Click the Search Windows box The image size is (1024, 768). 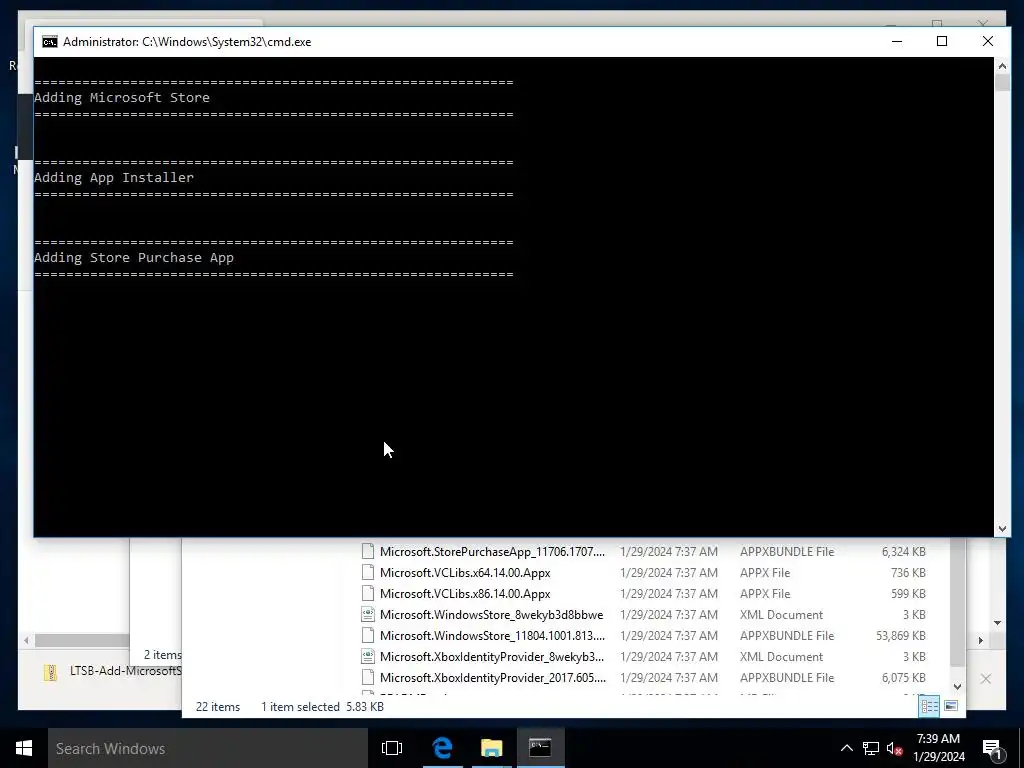pos(208,748)
